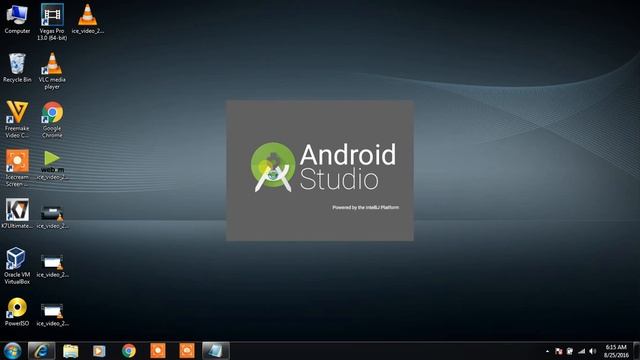Open Internet Explorer from the taskbar
Screen dimensions: 640x360
41,351
